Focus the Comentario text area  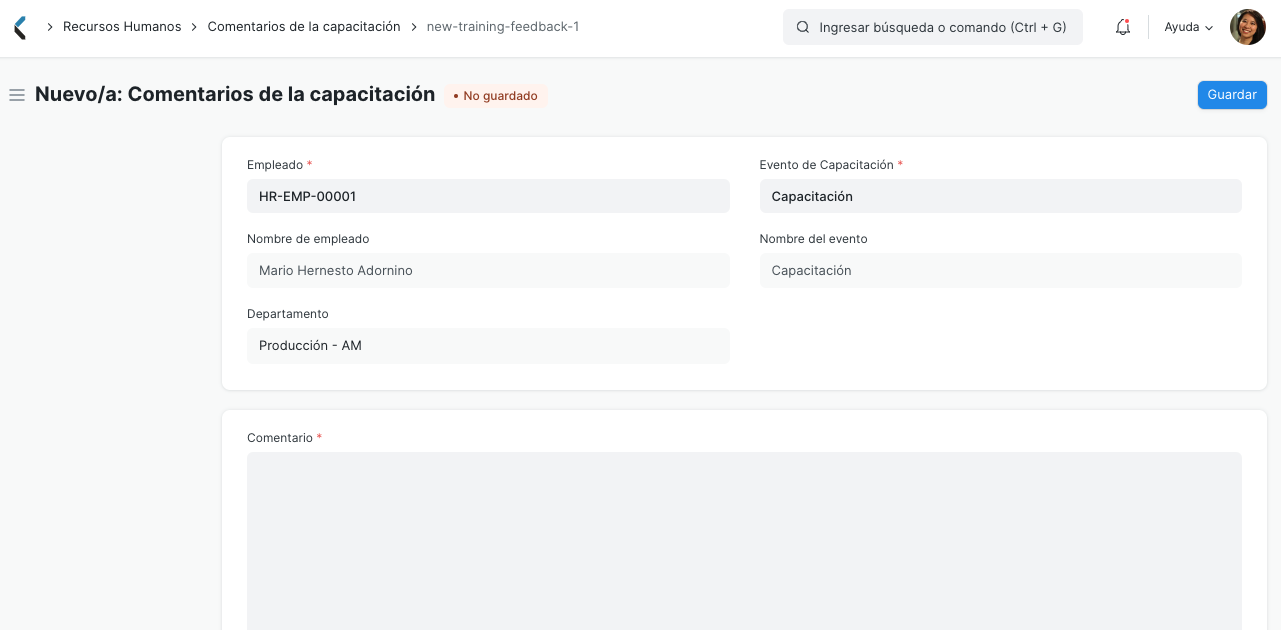(744, 541)
